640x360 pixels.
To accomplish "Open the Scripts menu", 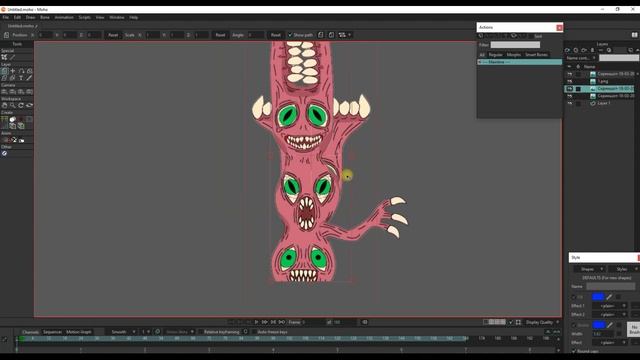I will coord(84,18).
